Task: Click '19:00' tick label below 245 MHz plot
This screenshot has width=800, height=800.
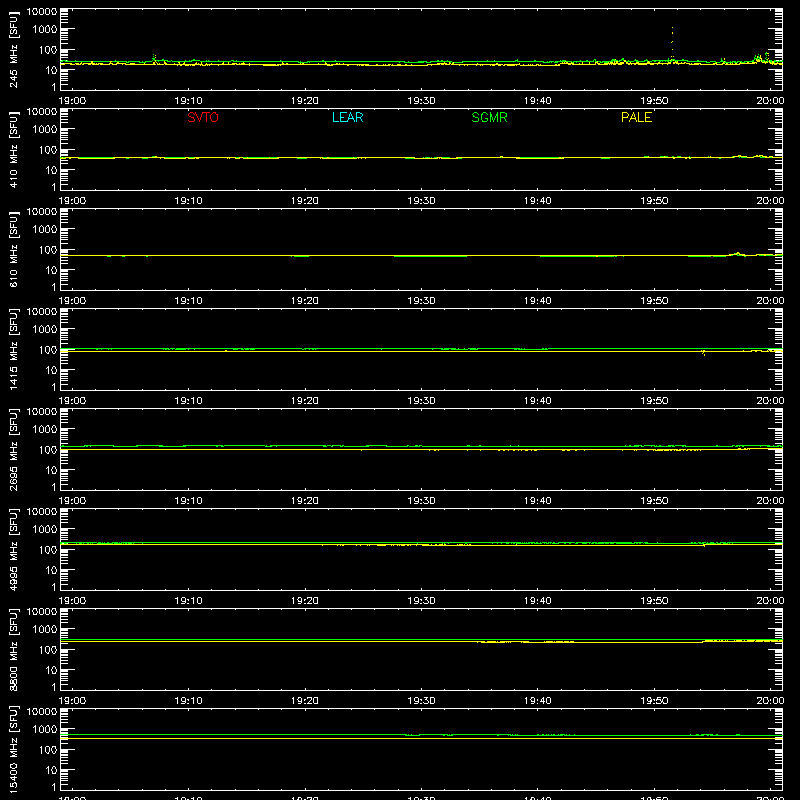Action: [x=72, y=101]
